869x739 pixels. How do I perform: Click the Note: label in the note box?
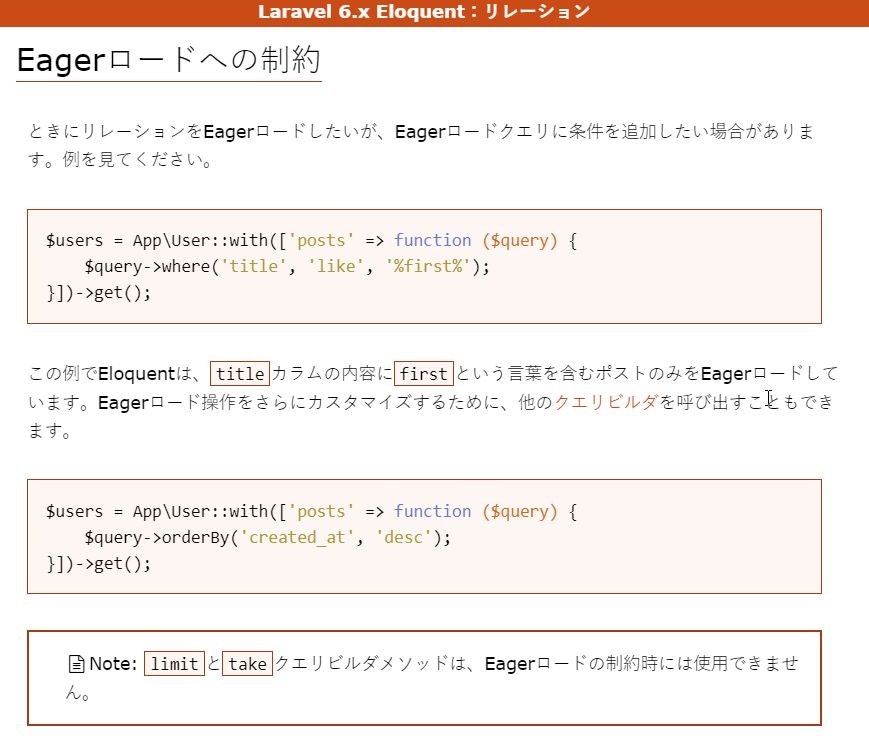point(113,664)
